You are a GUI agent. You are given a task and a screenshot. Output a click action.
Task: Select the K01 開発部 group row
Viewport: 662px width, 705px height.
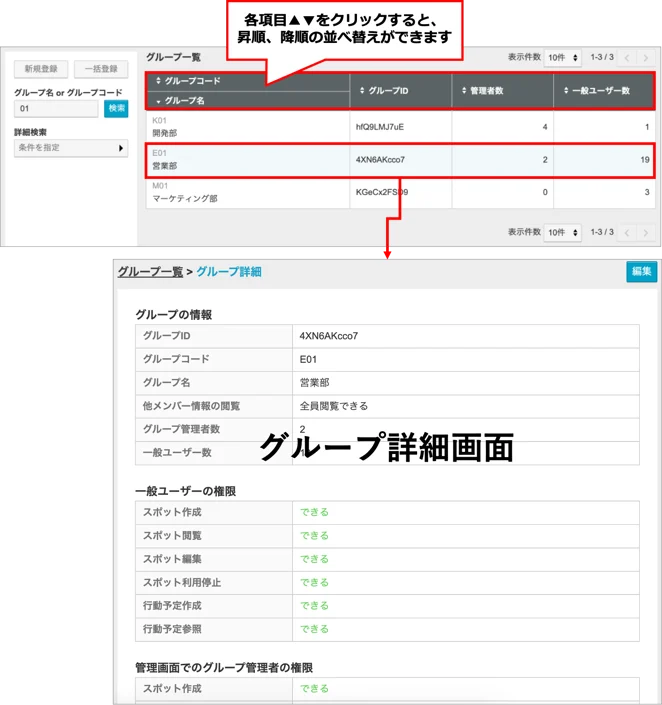[x=400, y=127]
